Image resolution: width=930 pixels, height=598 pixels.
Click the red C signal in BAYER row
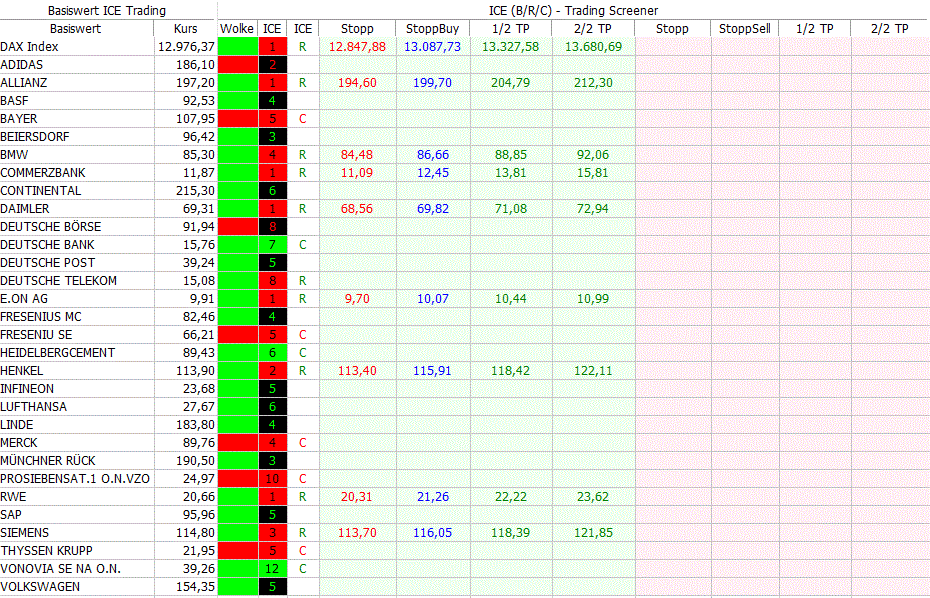[302, 119]
